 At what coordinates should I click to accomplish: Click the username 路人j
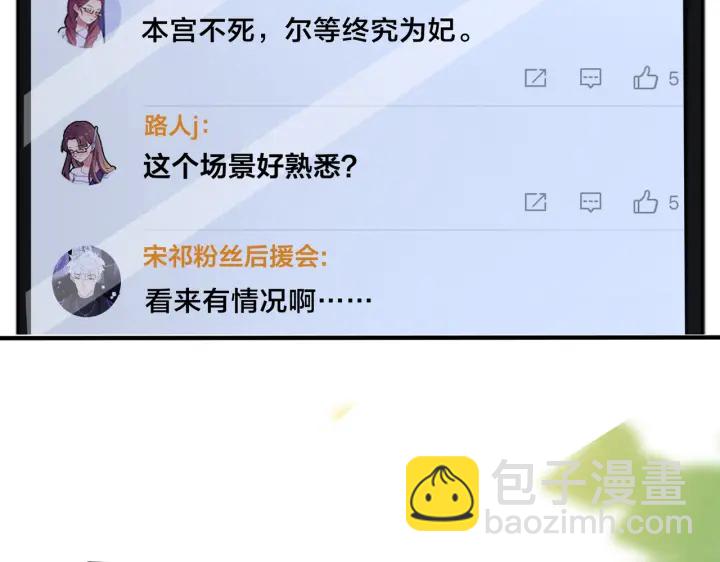pos(176,125)
